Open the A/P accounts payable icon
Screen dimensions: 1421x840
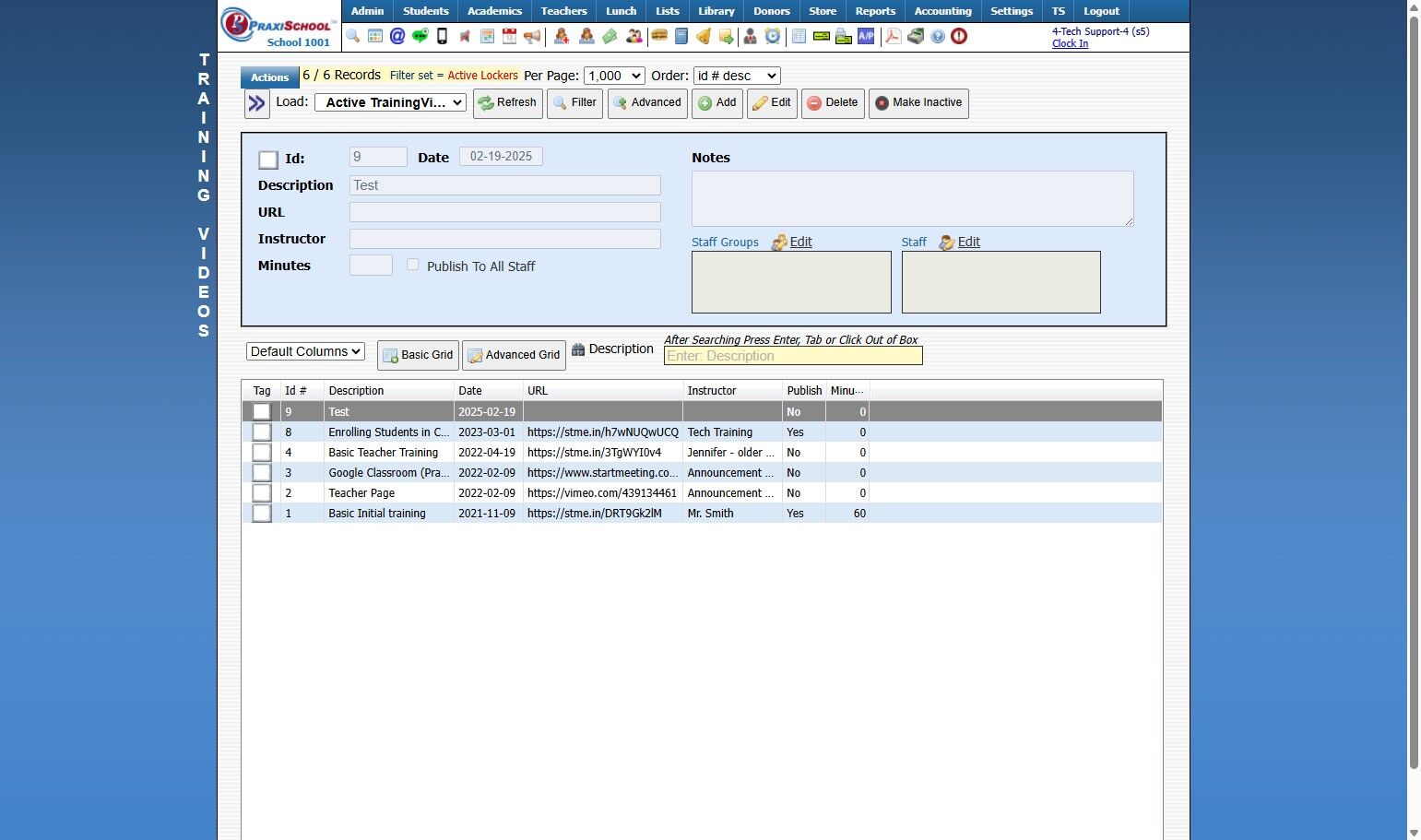click(x=866, y=36)
